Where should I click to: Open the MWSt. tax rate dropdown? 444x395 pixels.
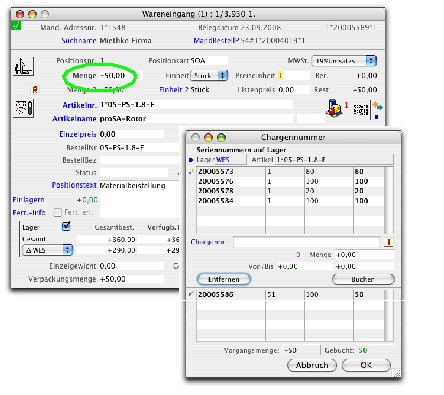coord(344,61)
